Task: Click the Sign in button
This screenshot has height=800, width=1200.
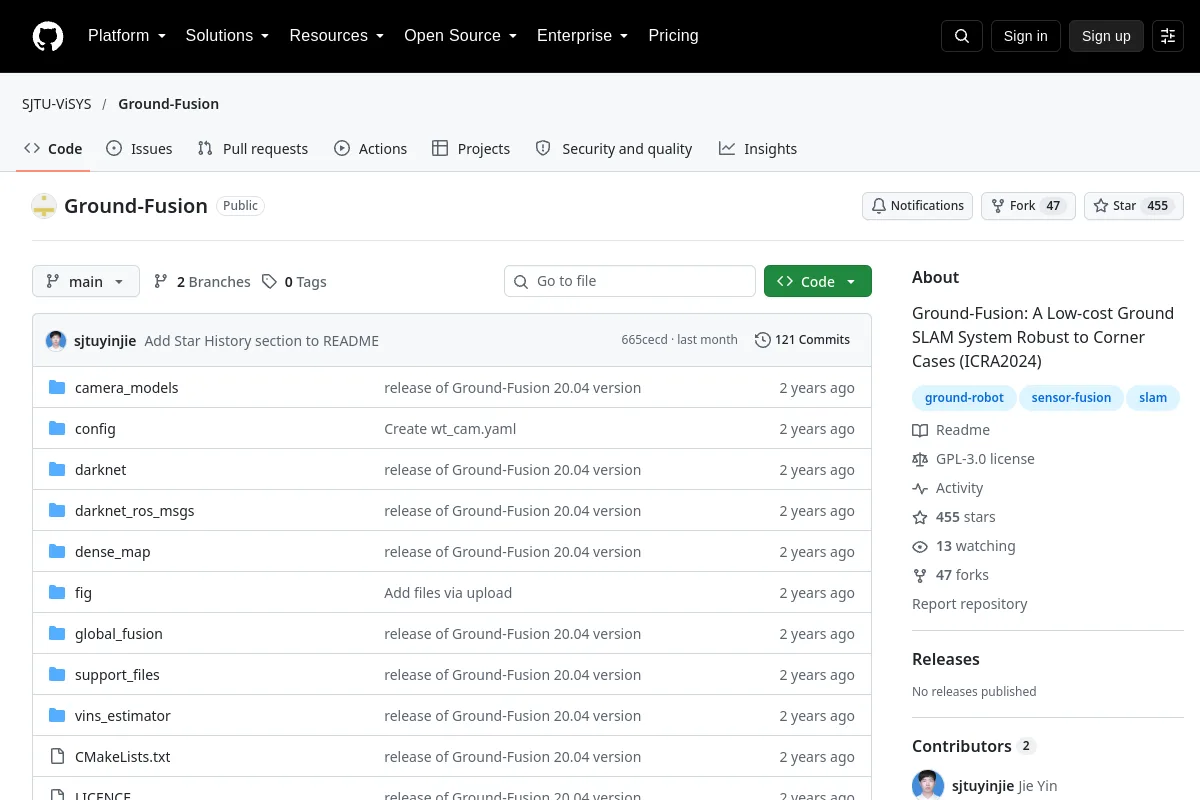Action: point(1025,36)
